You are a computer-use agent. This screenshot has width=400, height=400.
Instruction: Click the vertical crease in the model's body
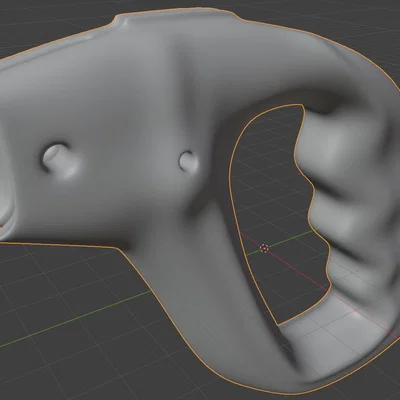click(x=178, y=83)
